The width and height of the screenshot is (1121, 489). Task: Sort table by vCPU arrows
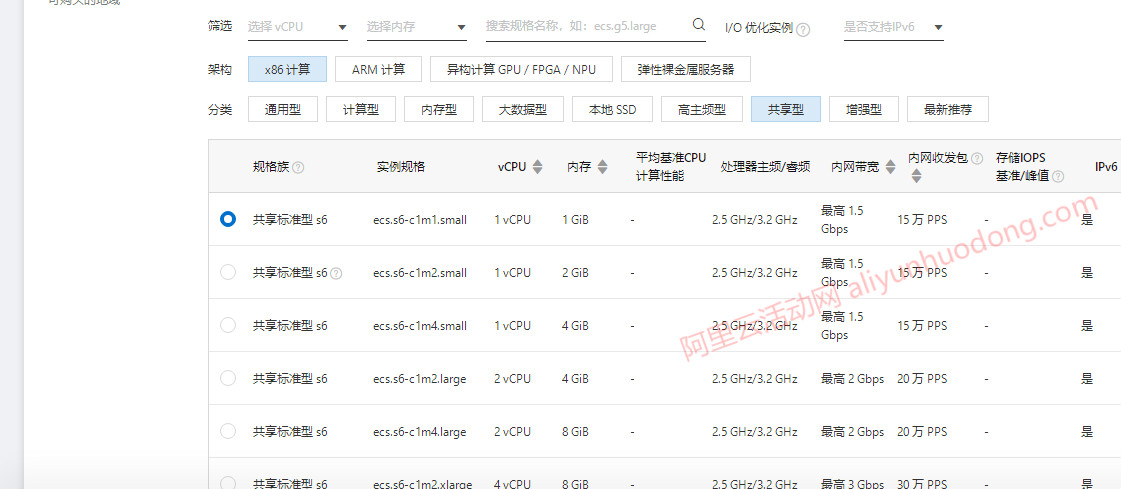[538, 167]
